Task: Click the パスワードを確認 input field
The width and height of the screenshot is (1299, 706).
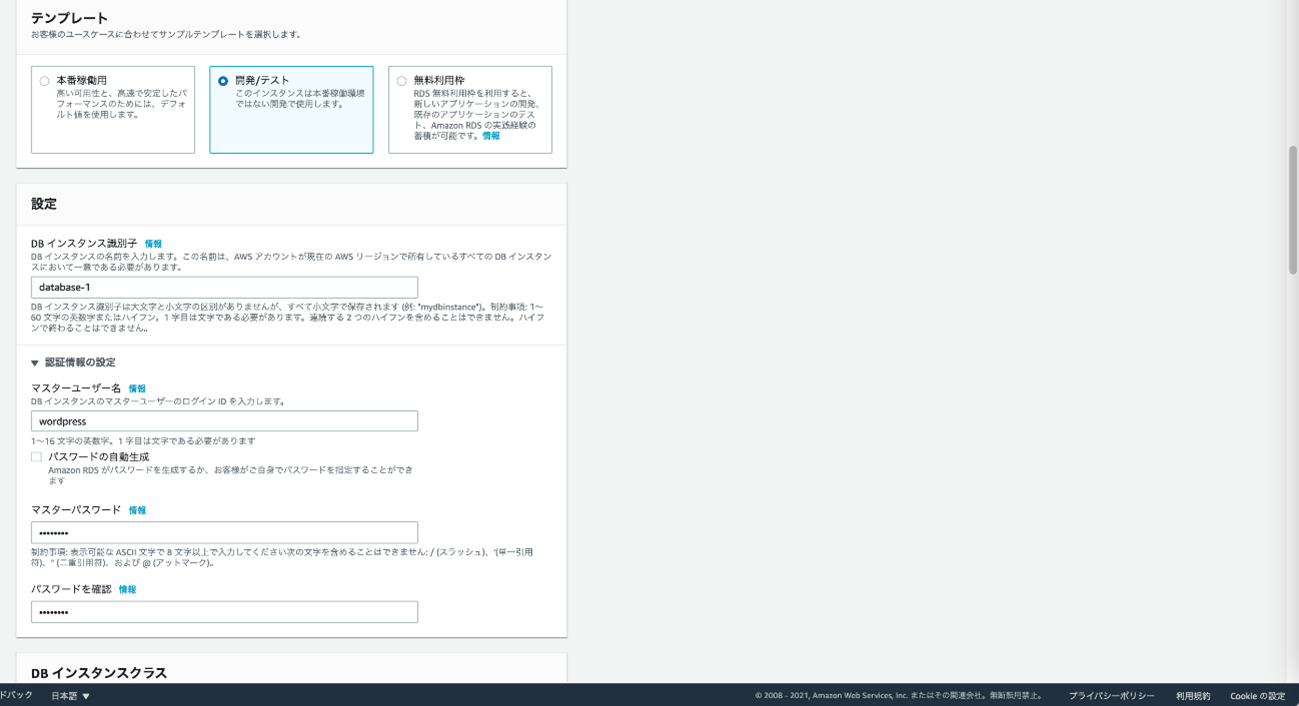Action: pyautogui.click(x=224, y=612)
